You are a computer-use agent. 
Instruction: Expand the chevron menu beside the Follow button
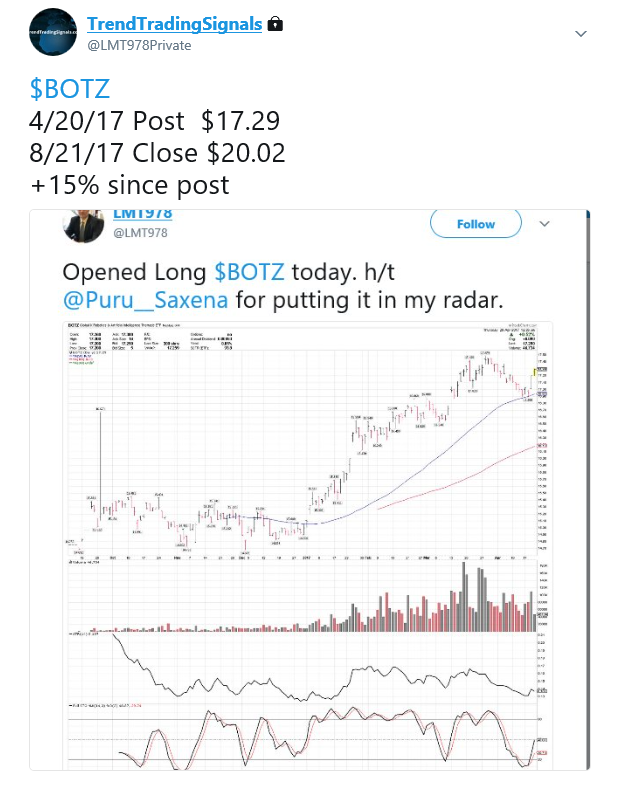click(544, 224)
